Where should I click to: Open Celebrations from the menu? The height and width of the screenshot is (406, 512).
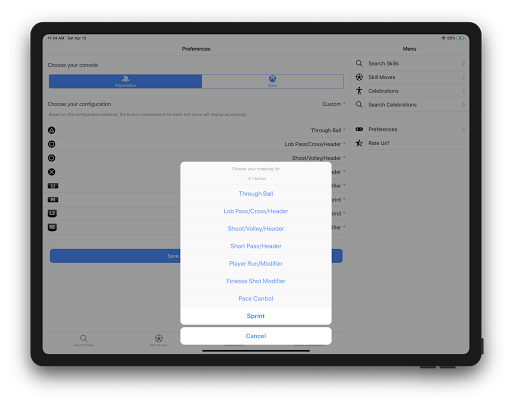410,91
